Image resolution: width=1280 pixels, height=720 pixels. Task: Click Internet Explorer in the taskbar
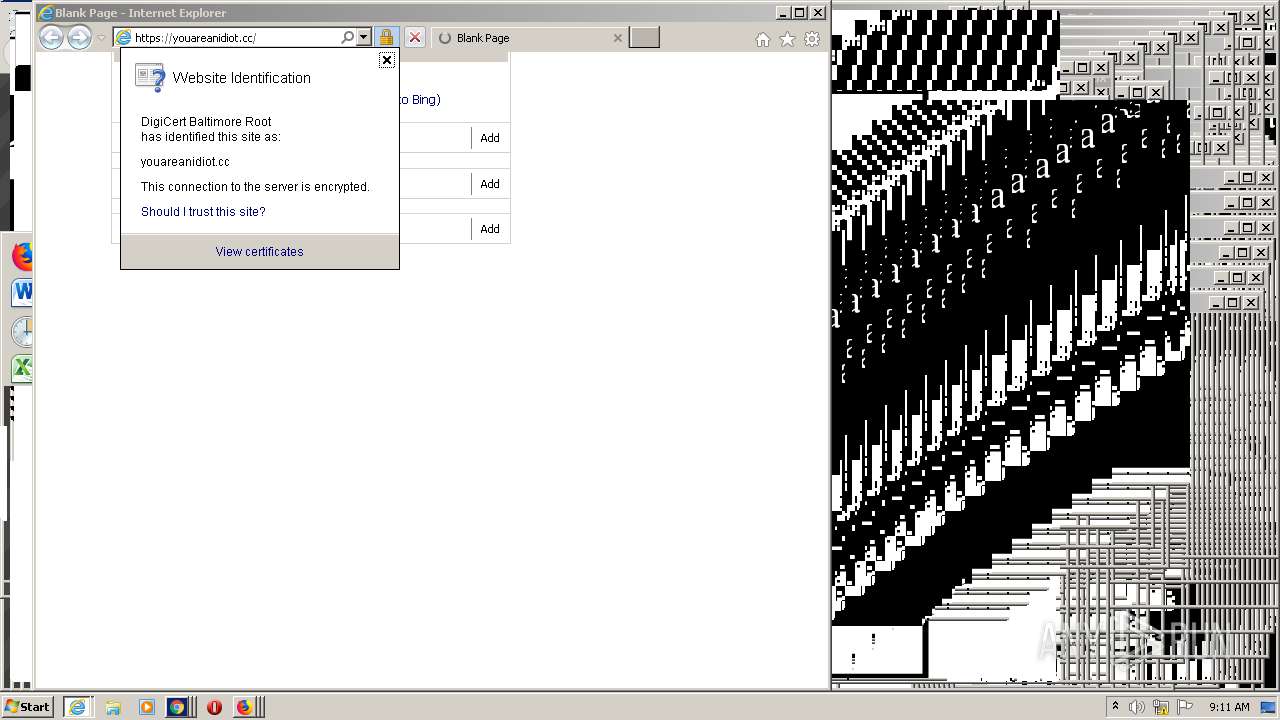pos(77,707)
